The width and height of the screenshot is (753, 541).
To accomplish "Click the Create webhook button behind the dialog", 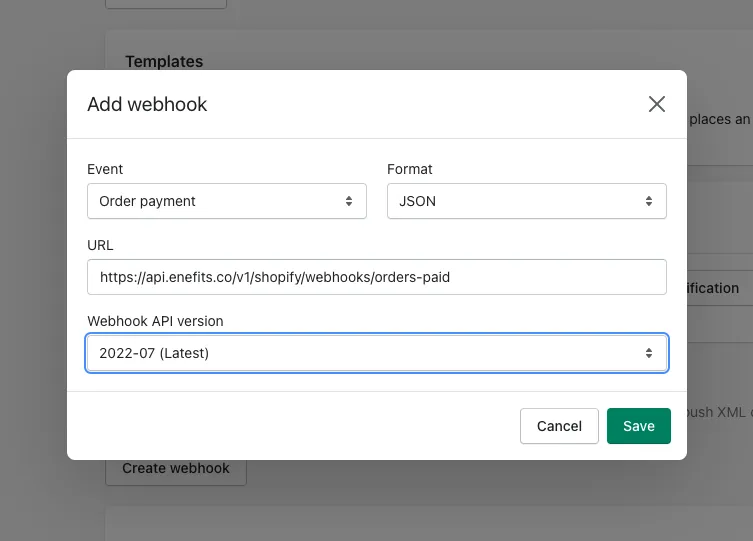I will (176, 469).
